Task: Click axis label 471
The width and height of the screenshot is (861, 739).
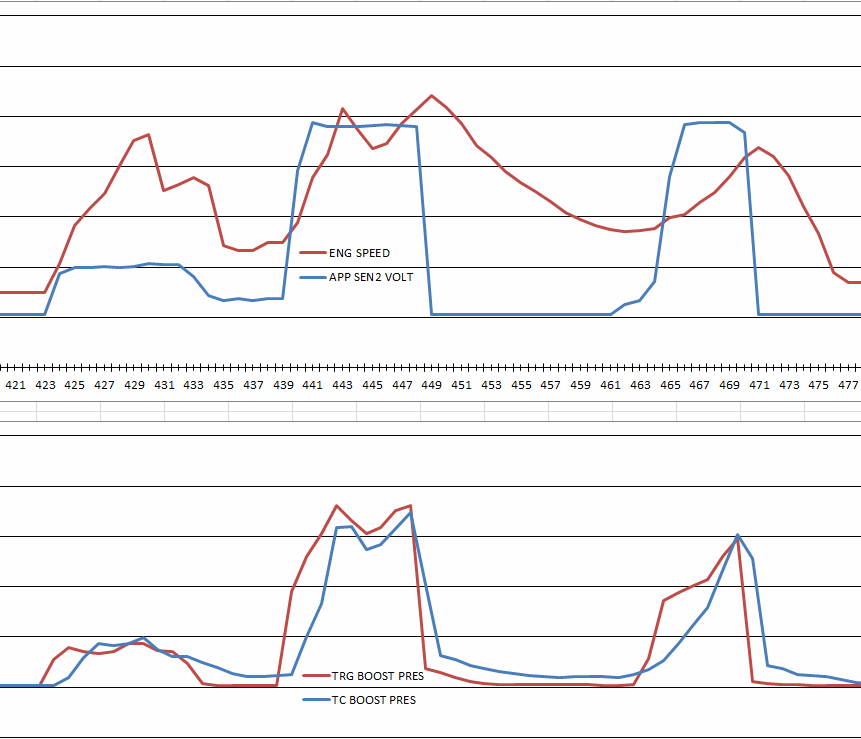Action: (x=759, y=385)
